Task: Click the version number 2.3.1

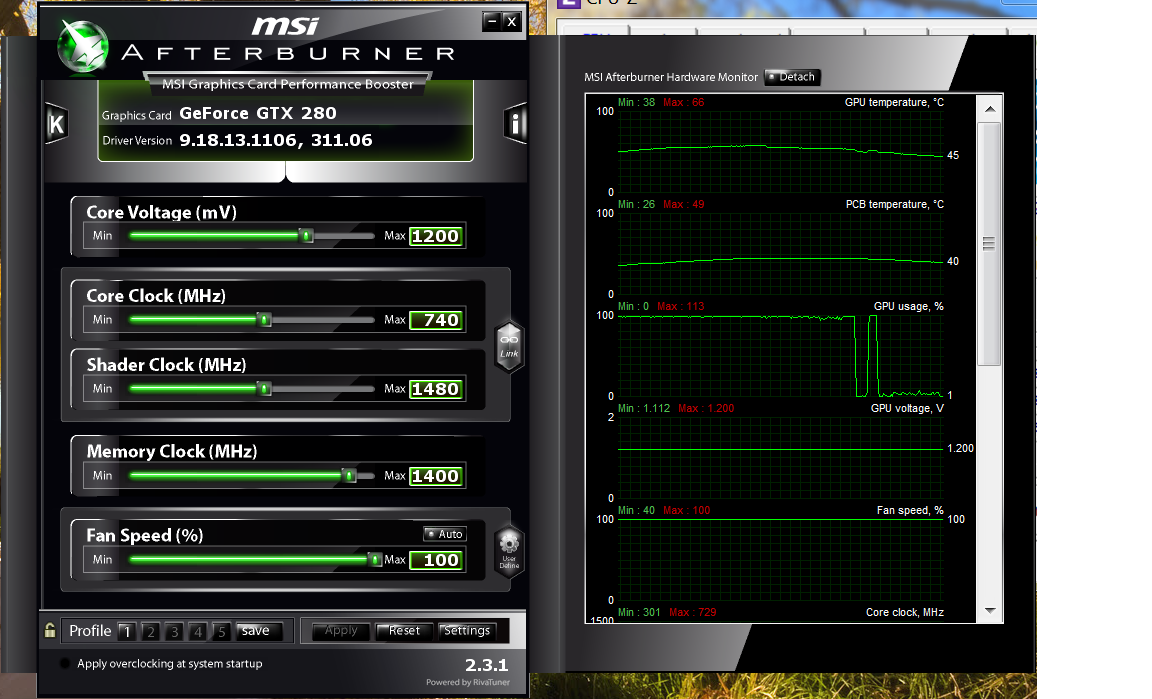Action: tap(486, 665)
